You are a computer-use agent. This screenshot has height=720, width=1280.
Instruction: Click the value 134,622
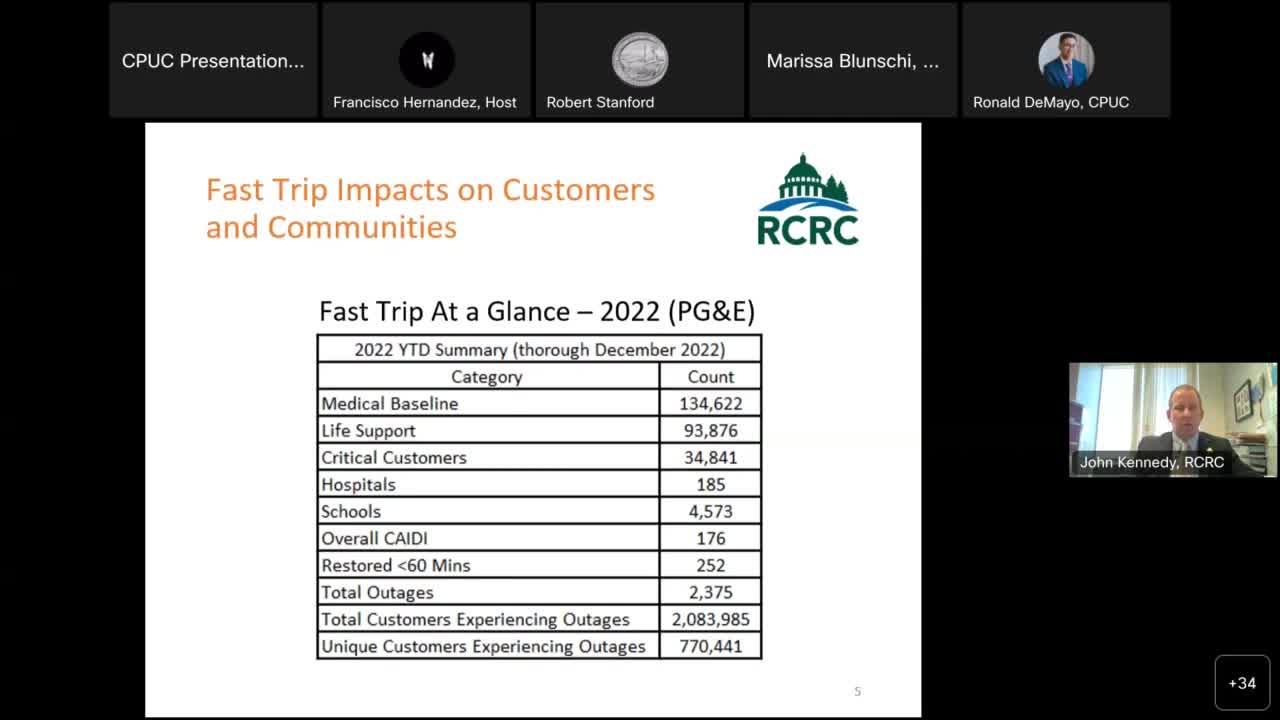tap(711, 404)
